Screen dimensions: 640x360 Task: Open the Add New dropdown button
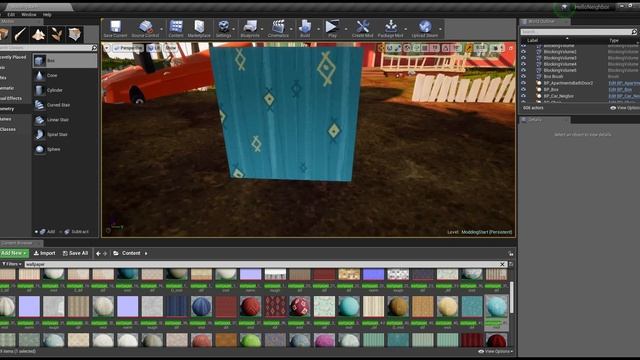[14, 253]
